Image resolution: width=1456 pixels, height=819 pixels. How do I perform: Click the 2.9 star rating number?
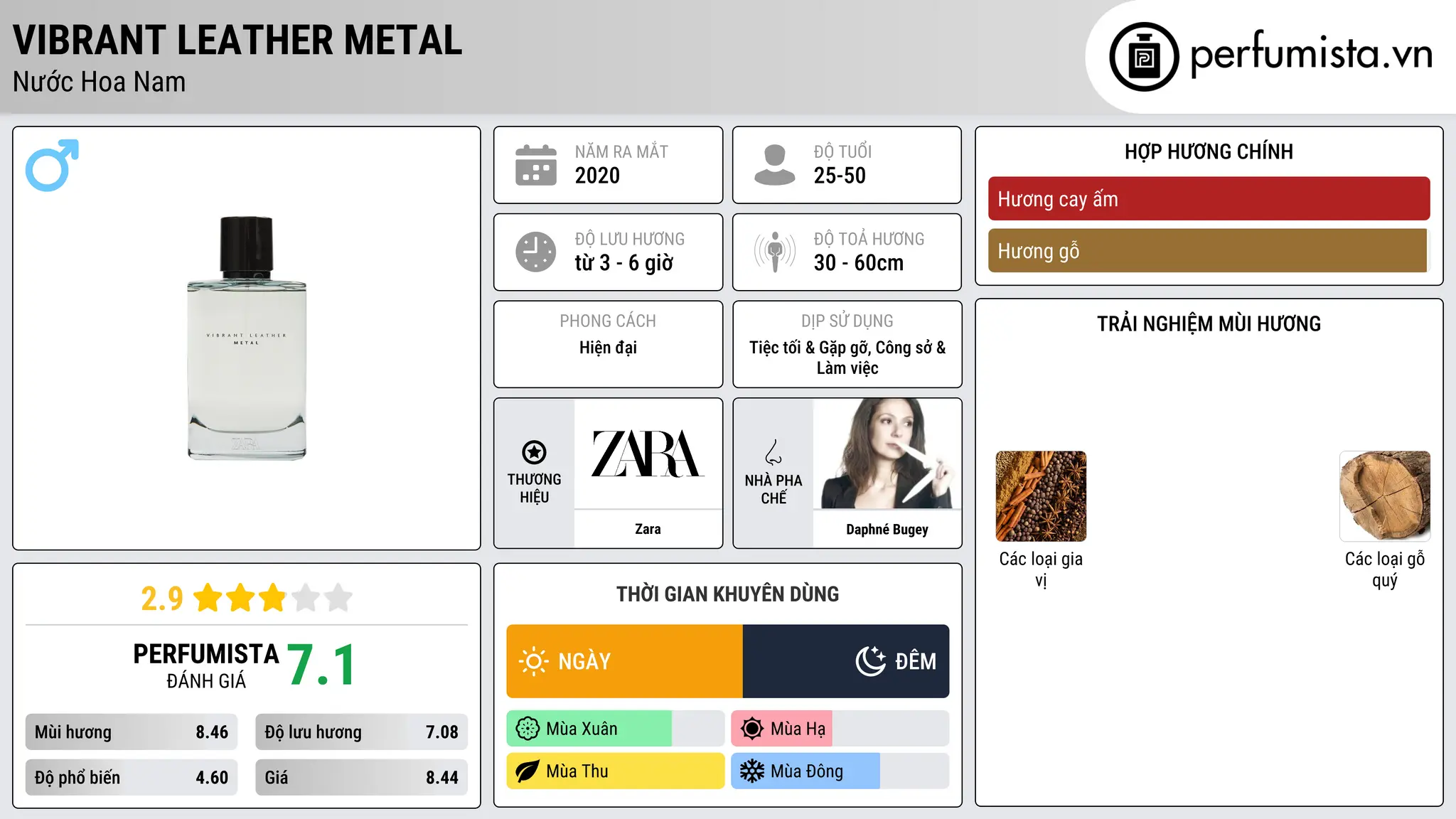click(x=162, y=599)
